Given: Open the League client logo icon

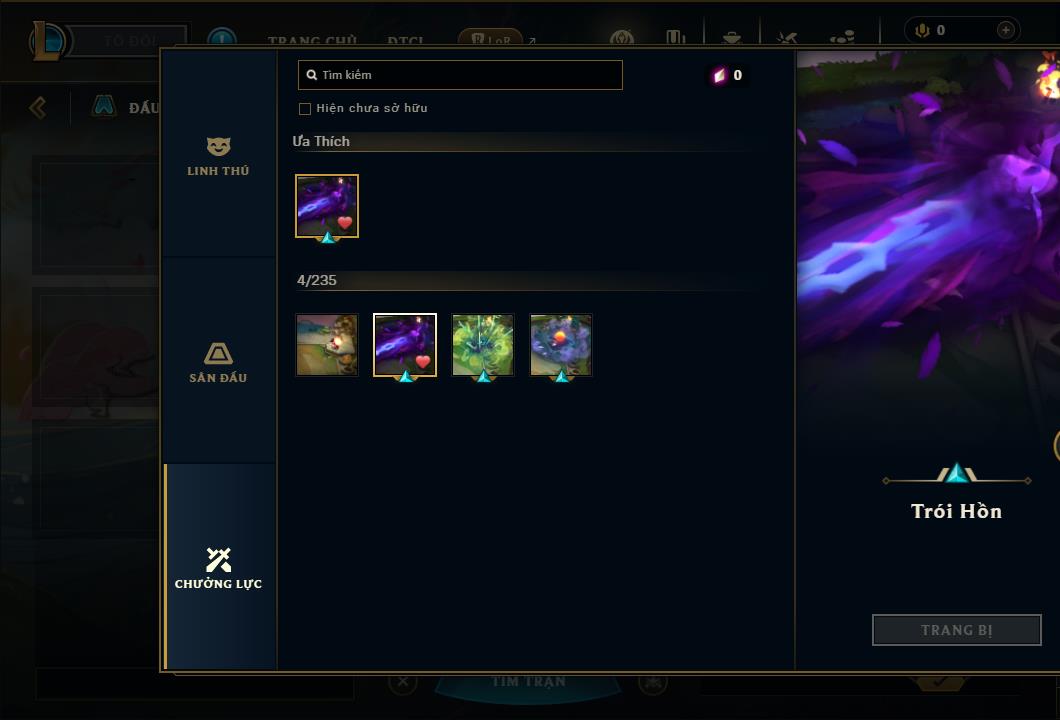Looking at the screenshot, I should click(x=47, y=40).
